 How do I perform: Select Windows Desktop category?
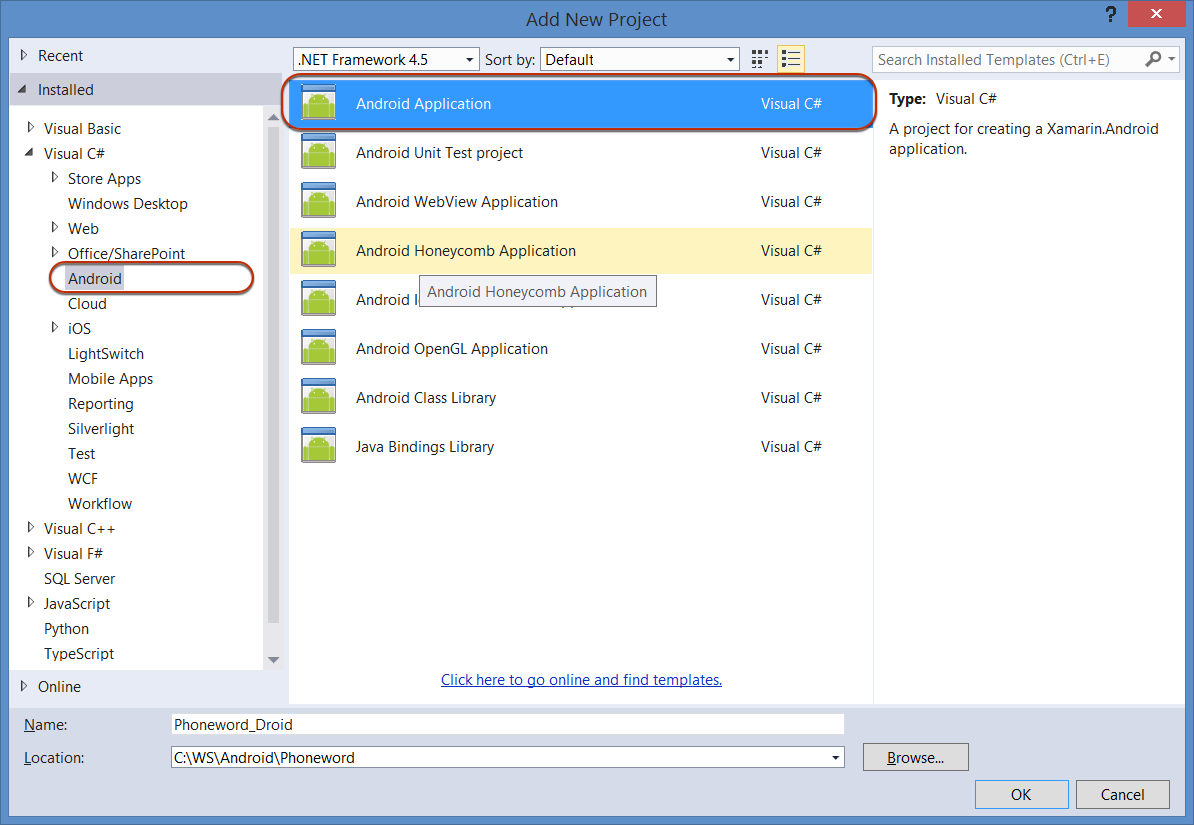(x=127, y=204)
